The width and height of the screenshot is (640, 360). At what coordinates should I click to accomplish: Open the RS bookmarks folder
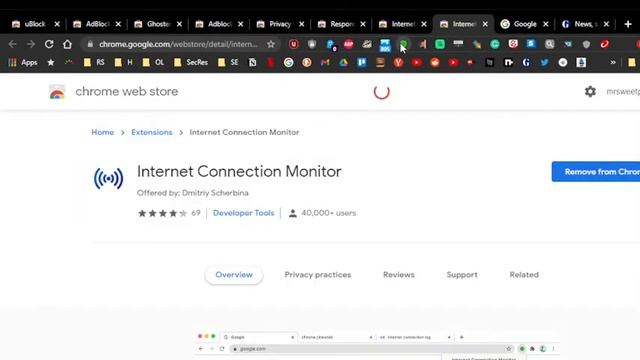point(94,62)
